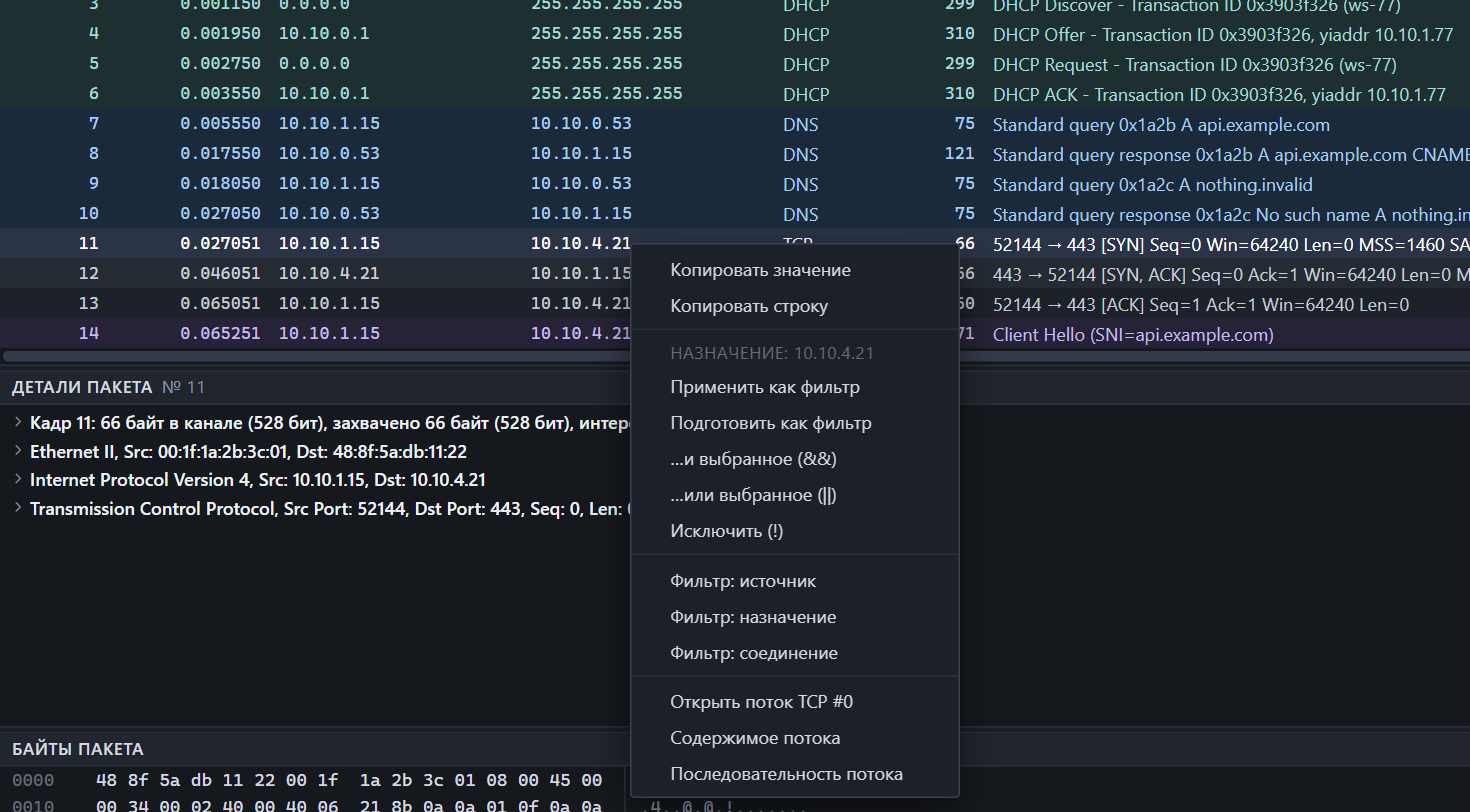This screenshot has width=1470, height=812.
Task: Click source address 10.10.1.15 in packet 11
Action: pos(329,244)
